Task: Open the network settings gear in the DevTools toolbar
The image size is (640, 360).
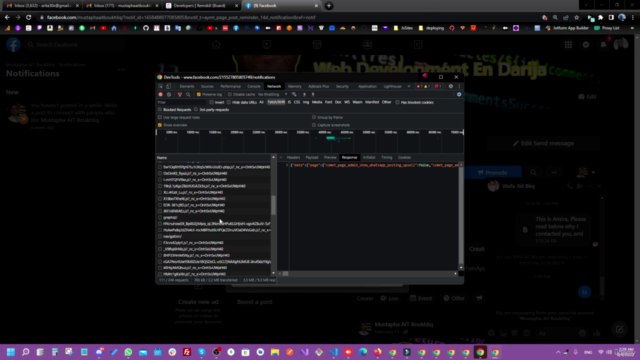Action: 459,94
